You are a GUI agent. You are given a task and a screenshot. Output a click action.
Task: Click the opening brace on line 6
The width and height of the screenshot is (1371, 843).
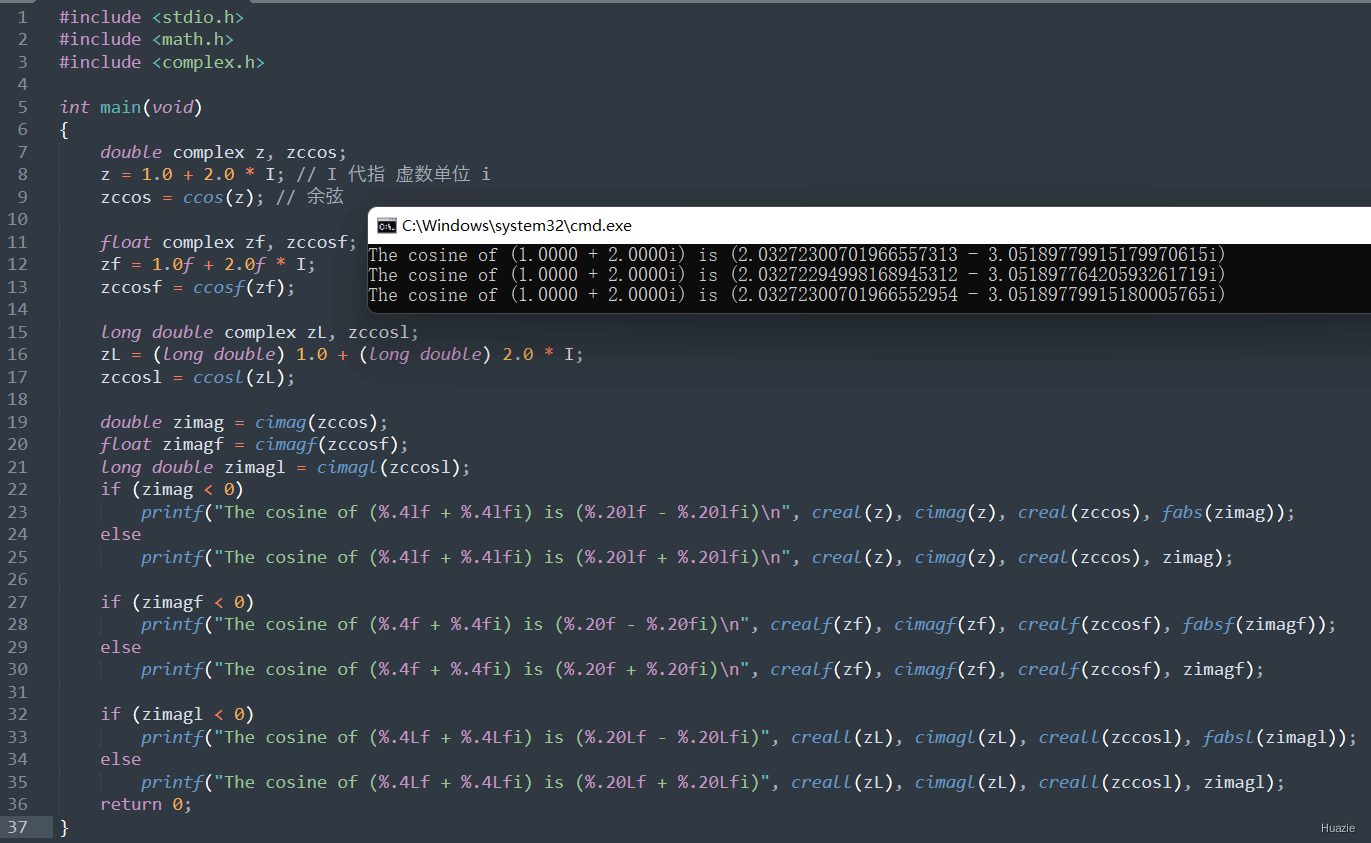[x=64, y=130]
